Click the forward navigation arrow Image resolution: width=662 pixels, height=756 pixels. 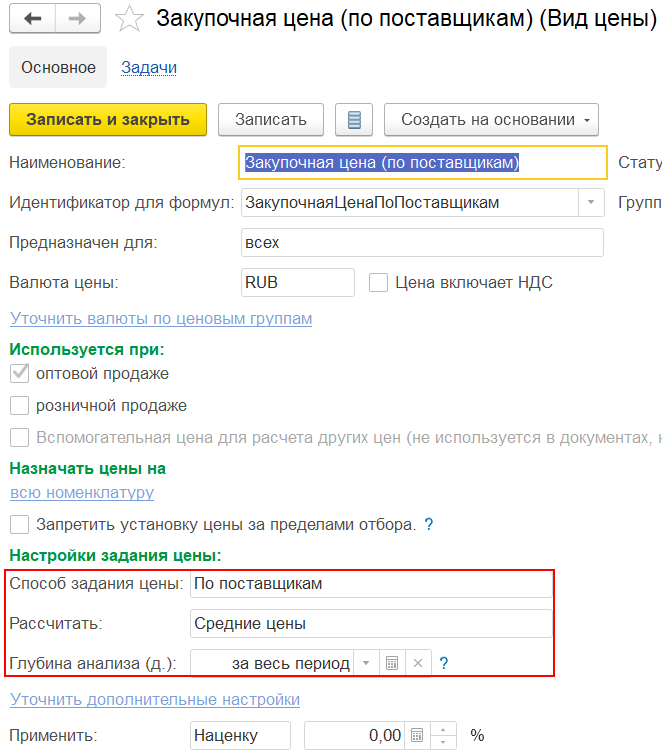click(x=78, y=20)
